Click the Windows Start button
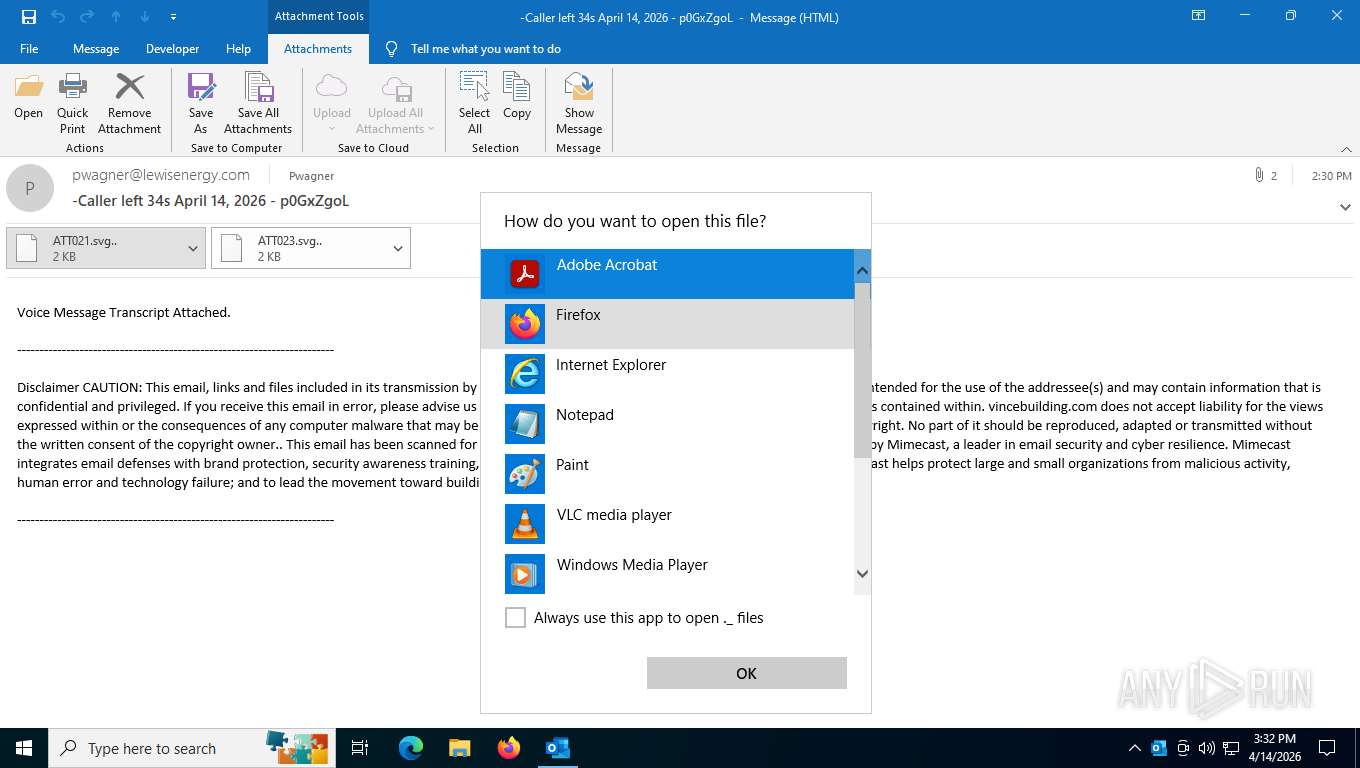Image resolution: width=1360 pixels, height=768 pixels. coord(24,748)
